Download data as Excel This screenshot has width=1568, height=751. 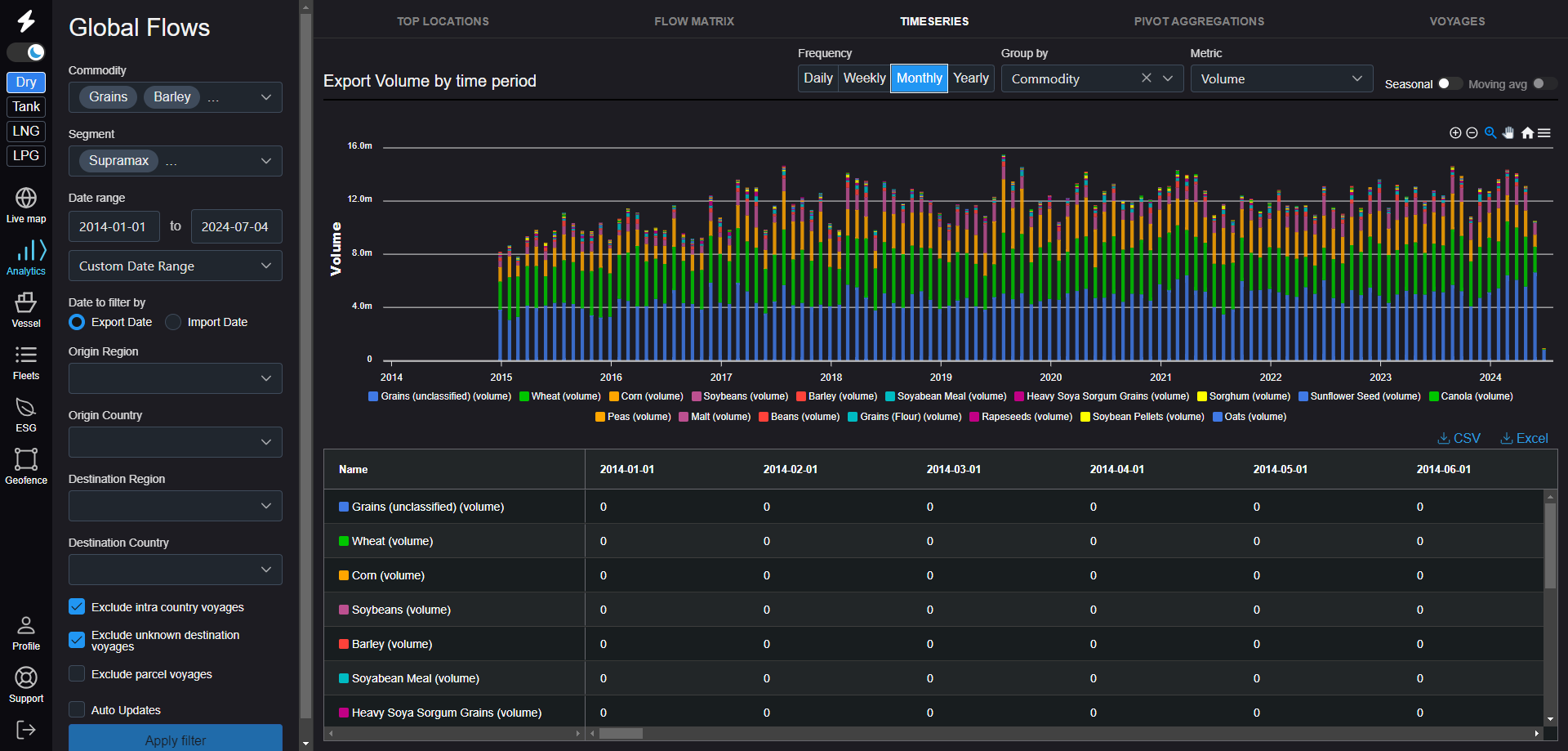coord(1524,438)
